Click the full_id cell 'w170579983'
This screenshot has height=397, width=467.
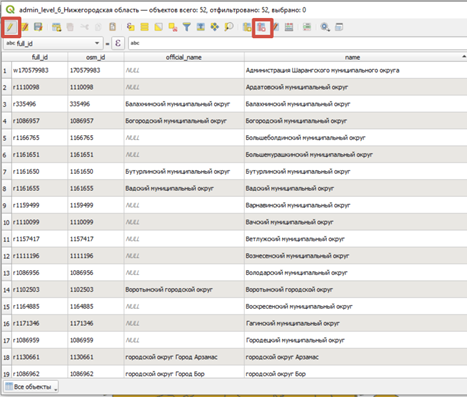(x=40, y=70)
